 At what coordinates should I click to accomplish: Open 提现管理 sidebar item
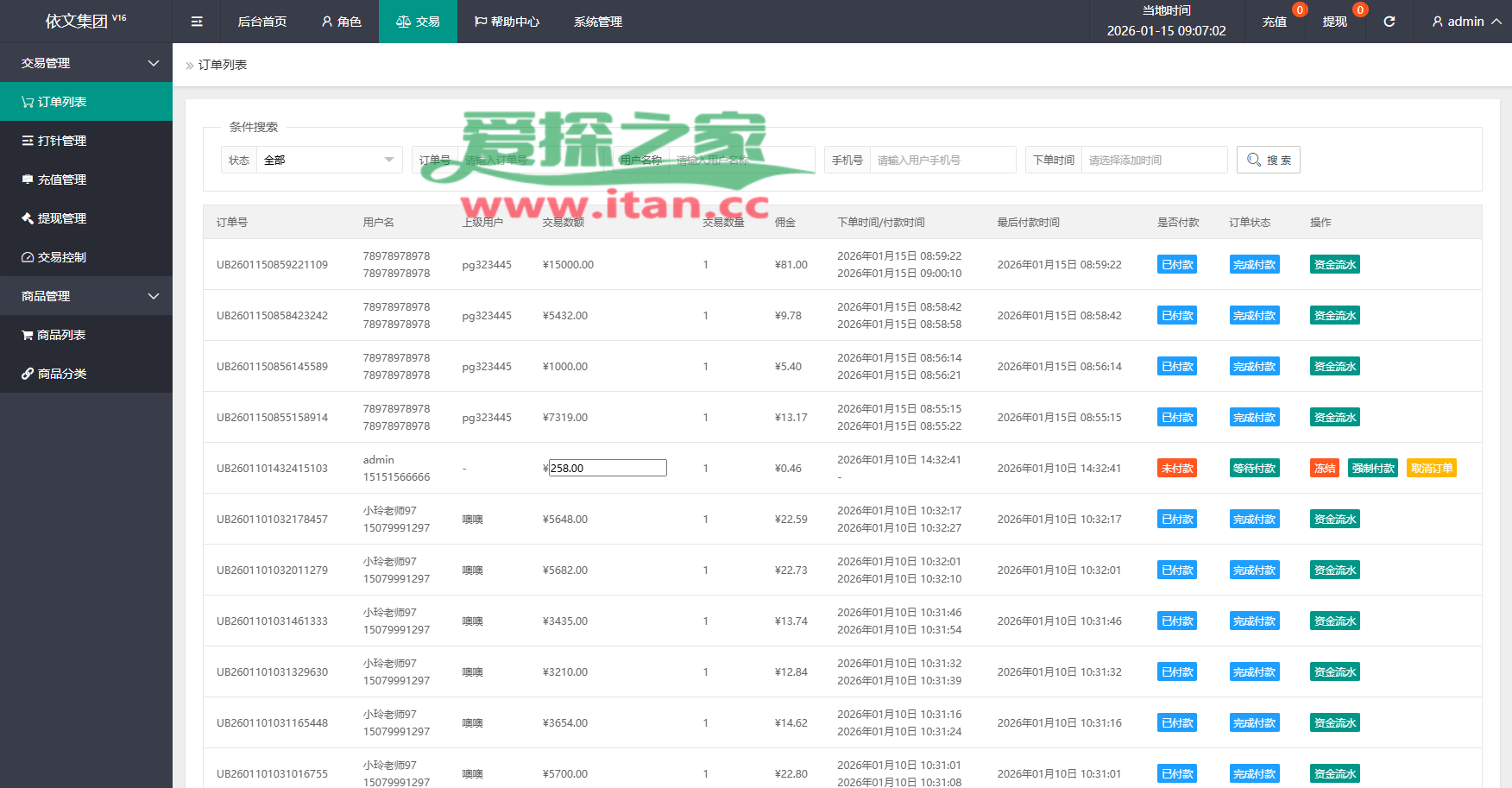86,218
